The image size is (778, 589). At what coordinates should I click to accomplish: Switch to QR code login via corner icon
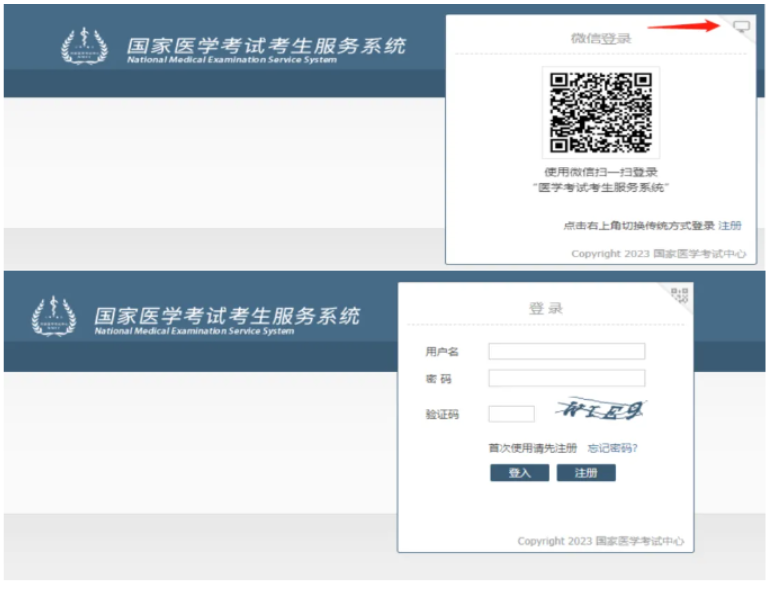[679, 295]
